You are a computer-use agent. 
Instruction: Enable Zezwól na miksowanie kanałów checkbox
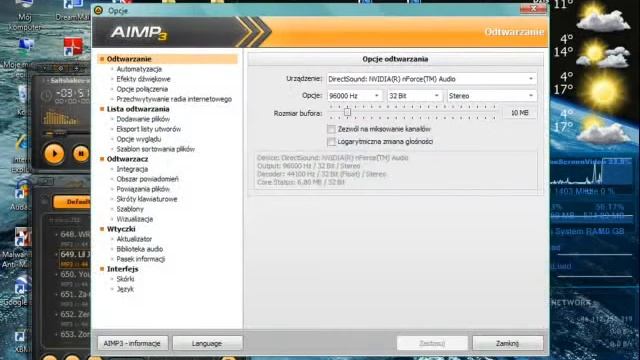point(331,129)
